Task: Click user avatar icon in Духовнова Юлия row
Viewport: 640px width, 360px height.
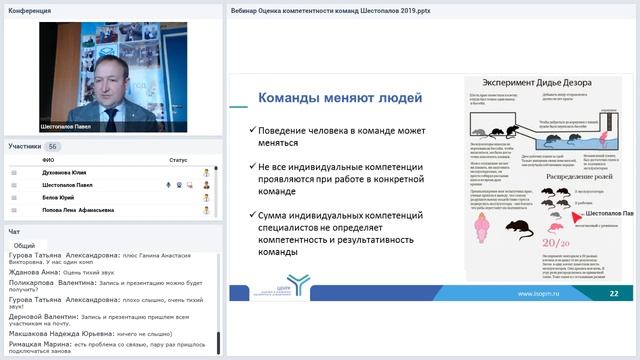Action: point(207,173)
